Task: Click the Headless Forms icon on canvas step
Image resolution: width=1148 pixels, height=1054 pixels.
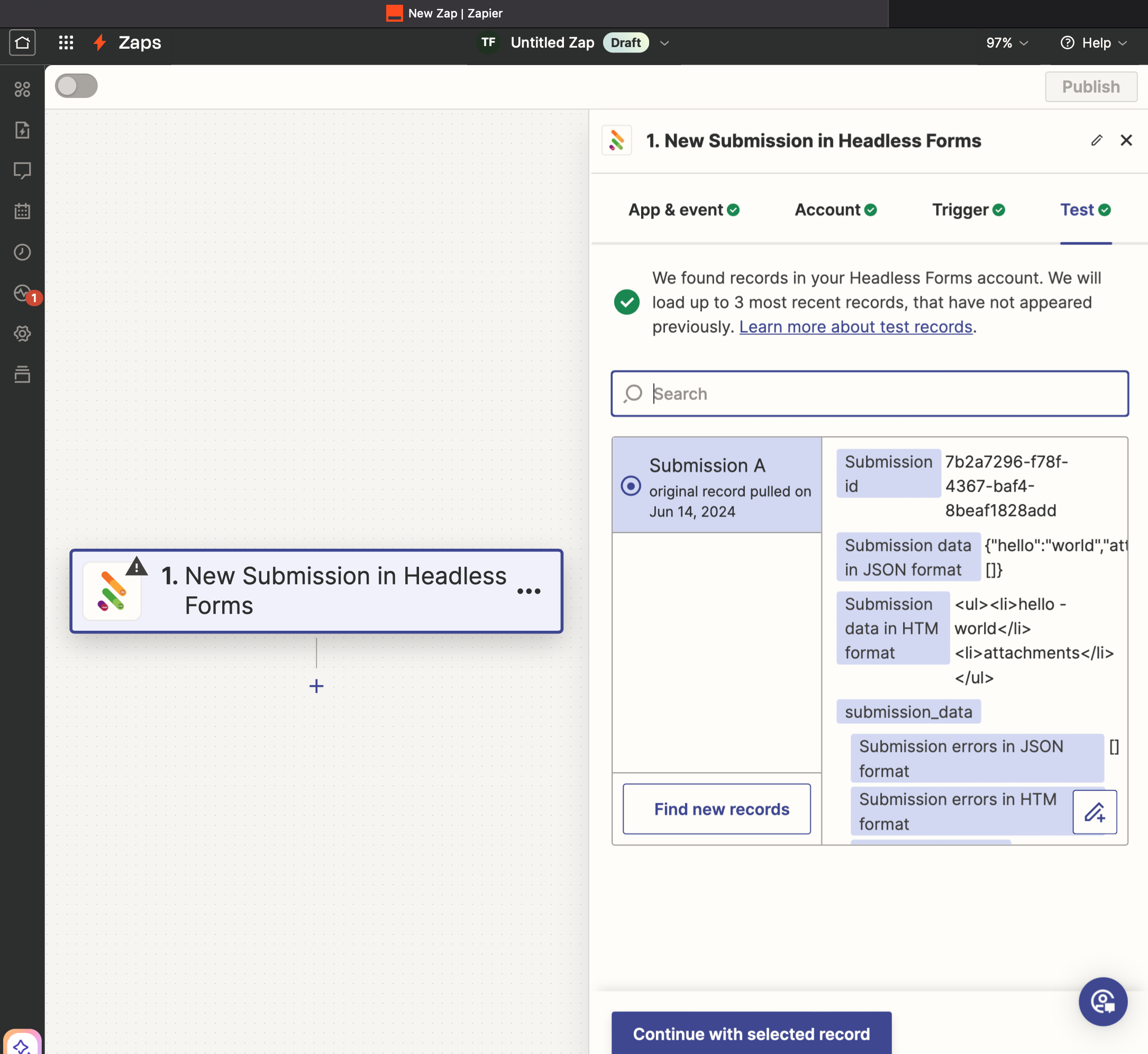Action: 112,592
